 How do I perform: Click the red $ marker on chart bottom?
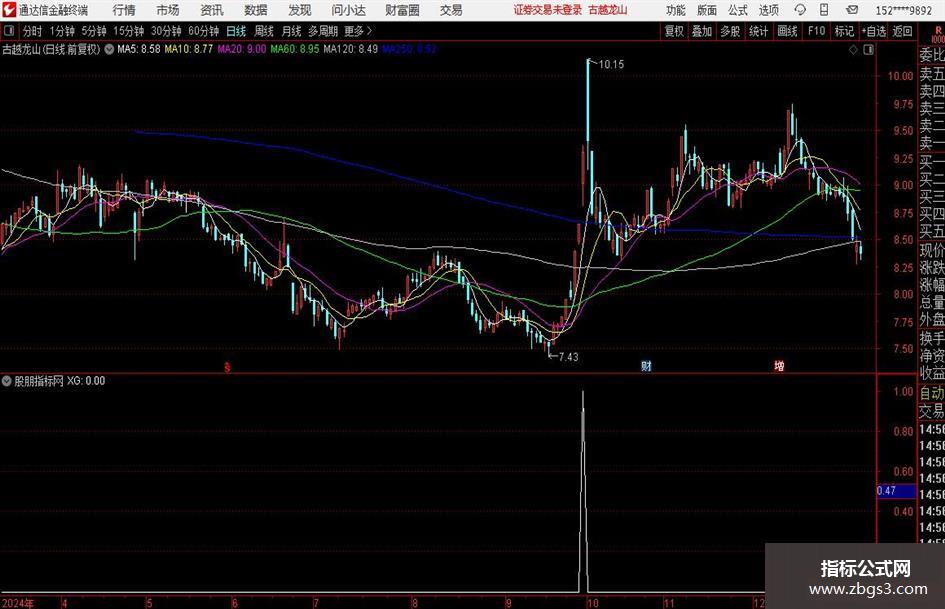(227, 367)
